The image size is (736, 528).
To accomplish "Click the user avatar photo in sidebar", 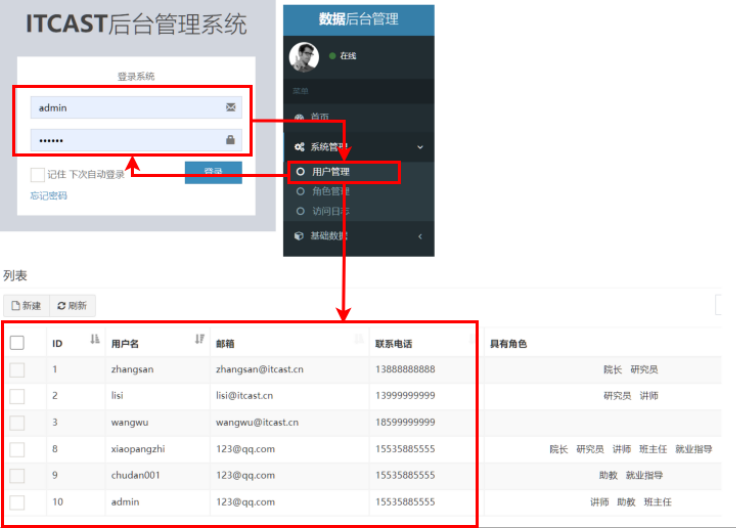I will 304,57.
